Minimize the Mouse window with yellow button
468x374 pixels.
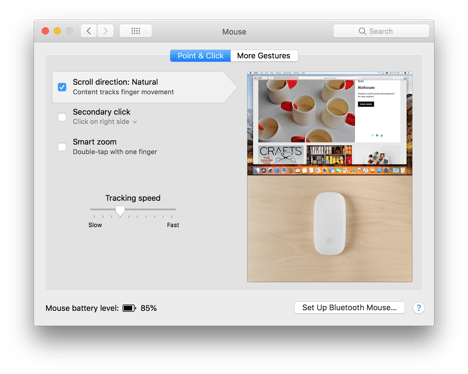click(57, 31)
